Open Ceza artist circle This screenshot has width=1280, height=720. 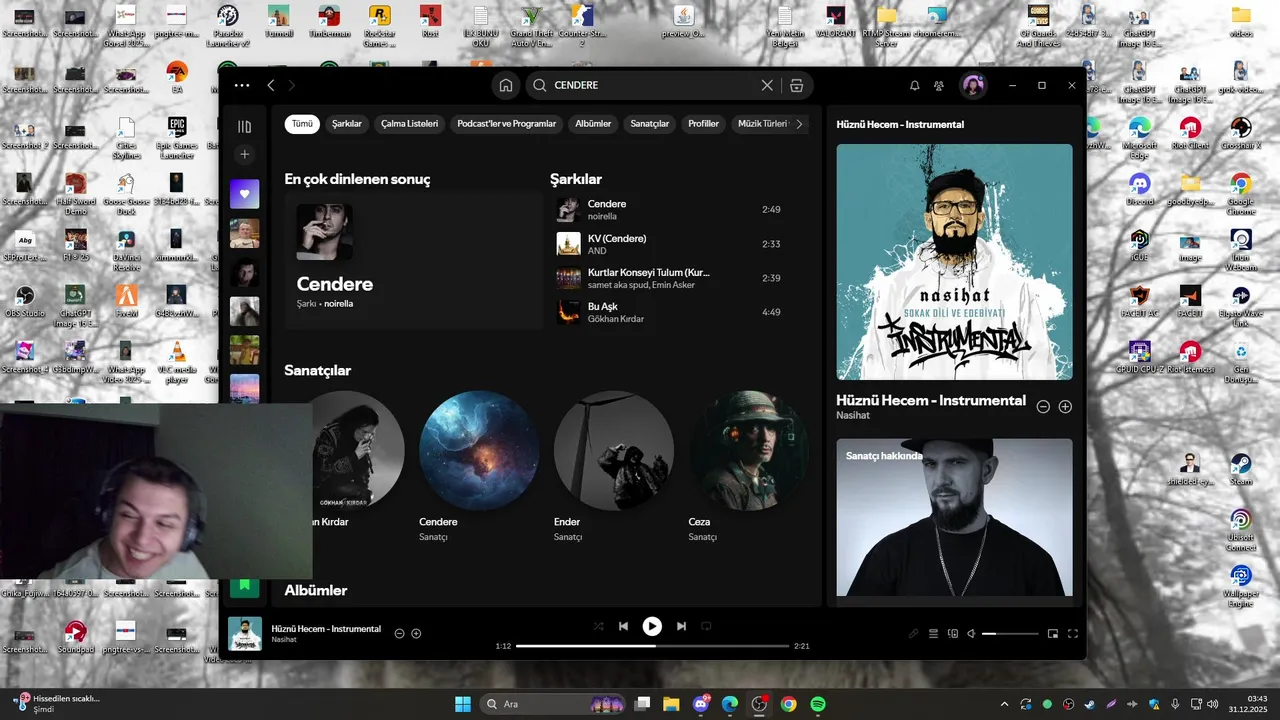coord(748,450)
